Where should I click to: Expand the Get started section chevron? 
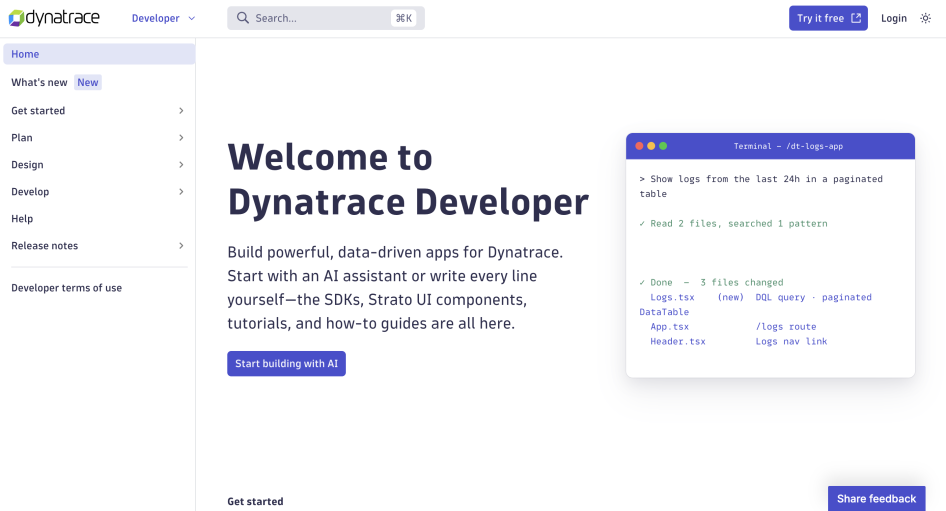(181, 110)
